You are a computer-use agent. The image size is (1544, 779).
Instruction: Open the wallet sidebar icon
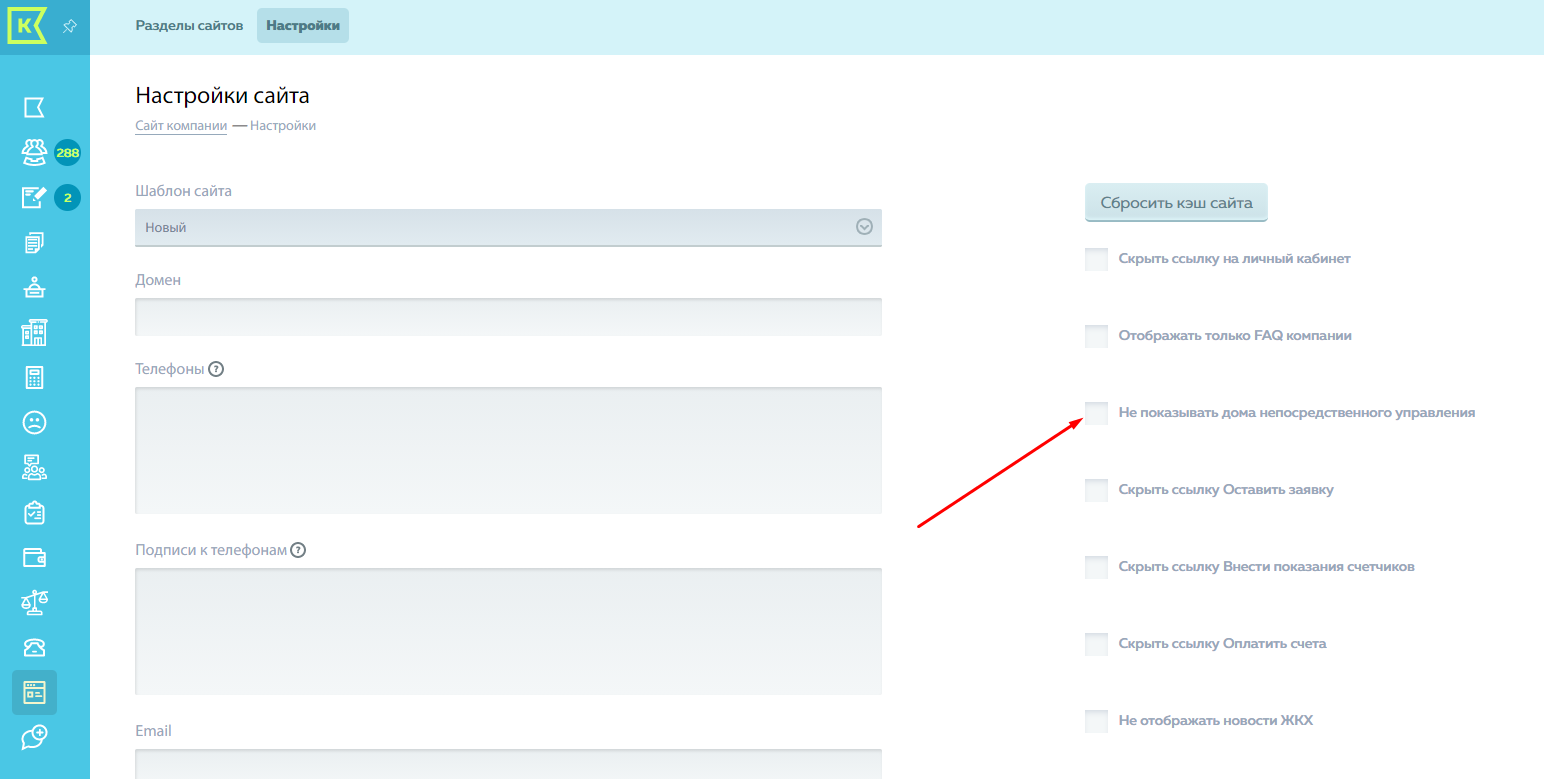tap(34, 558)
